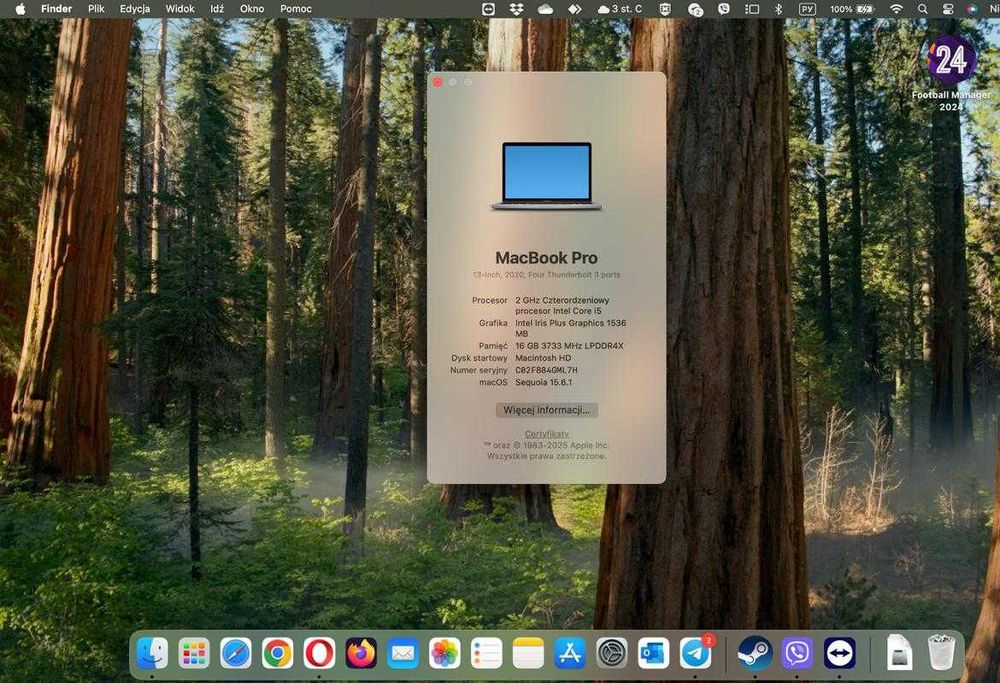Open the Wi-Fi status menu
Viewport: 1000px width, 683px height.
[897, 9]
